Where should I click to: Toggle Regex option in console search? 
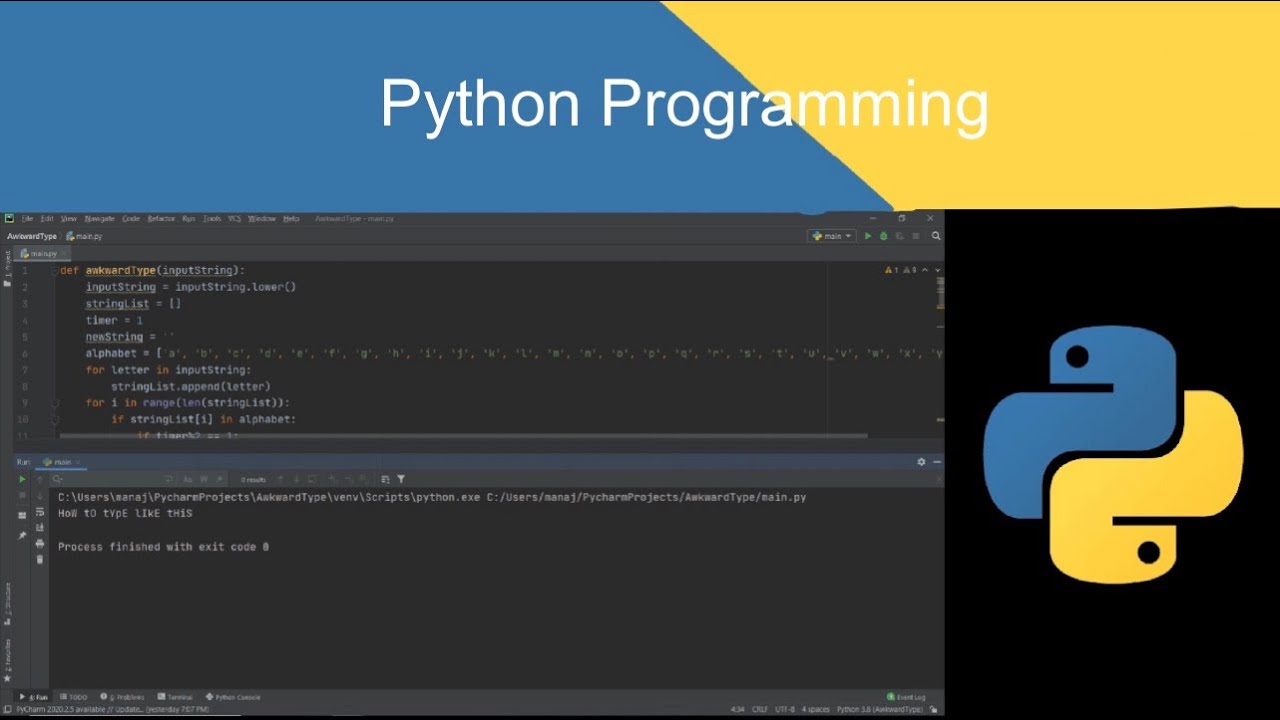219,479
